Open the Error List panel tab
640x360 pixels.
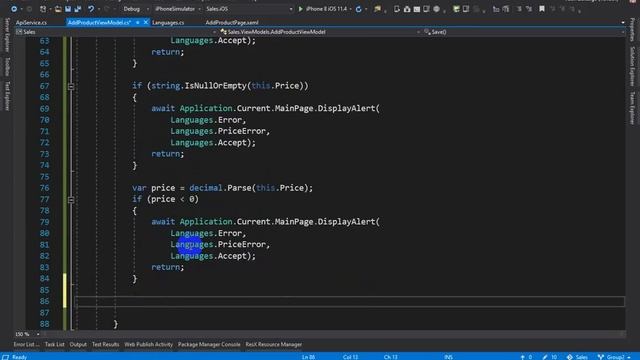coord(27,344)
